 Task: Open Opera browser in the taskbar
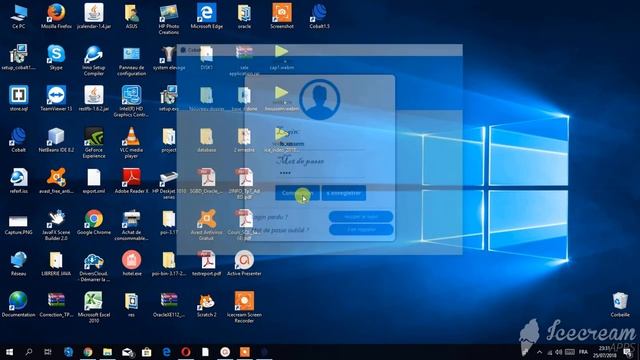click(x=186, y=352)
